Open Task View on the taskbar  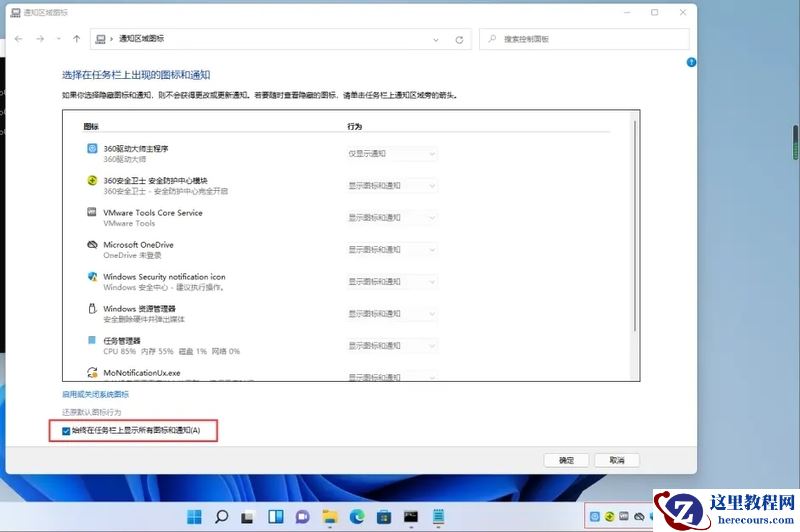pyautogui.click(x=248, y=517)
